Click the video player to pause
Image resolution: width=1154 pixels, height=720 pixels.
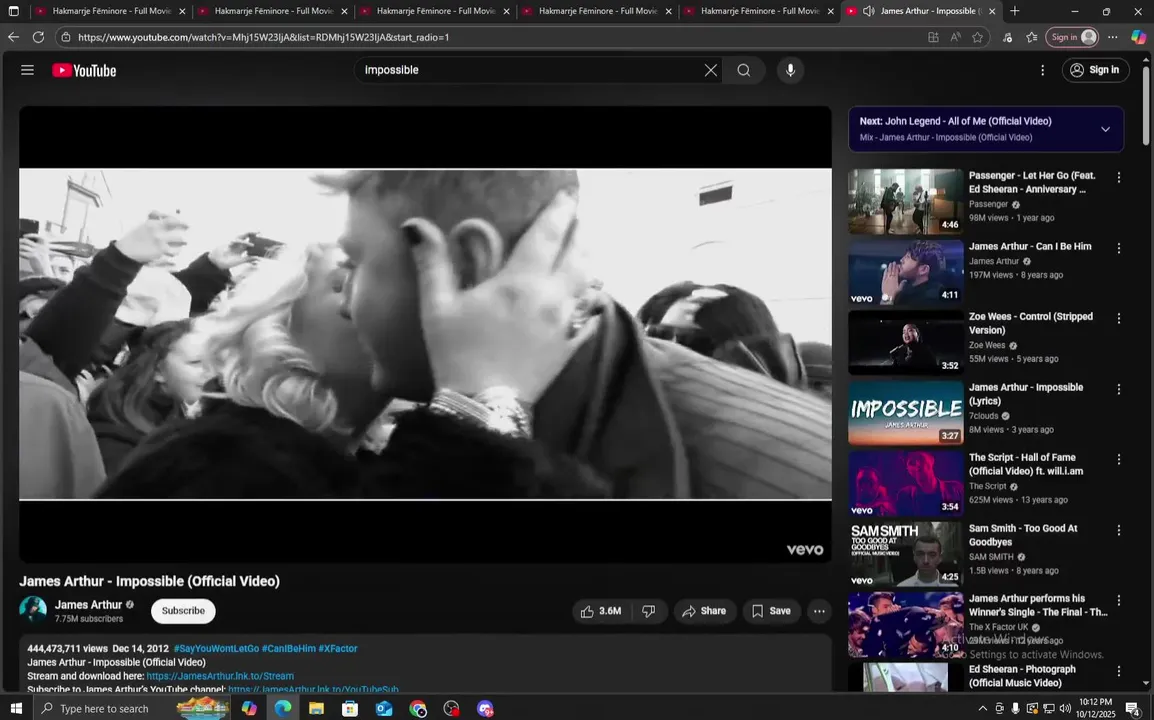tap(425, 334)
